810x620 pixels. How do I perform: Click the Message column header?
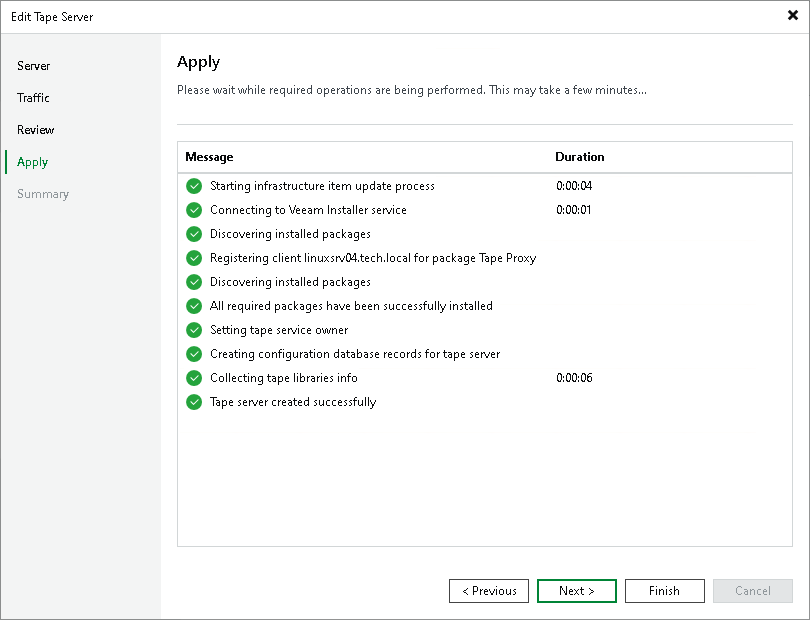tap(209, 157)
